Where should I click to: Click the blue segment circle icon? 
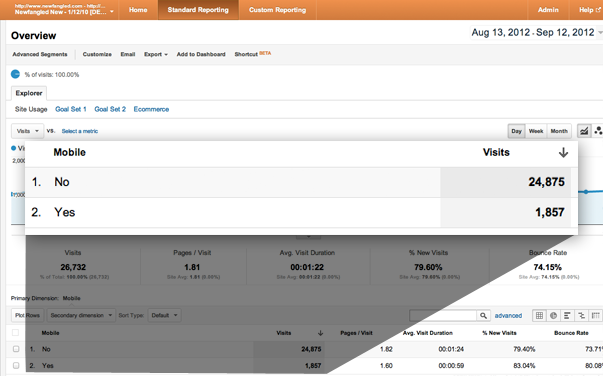(15, 74)
